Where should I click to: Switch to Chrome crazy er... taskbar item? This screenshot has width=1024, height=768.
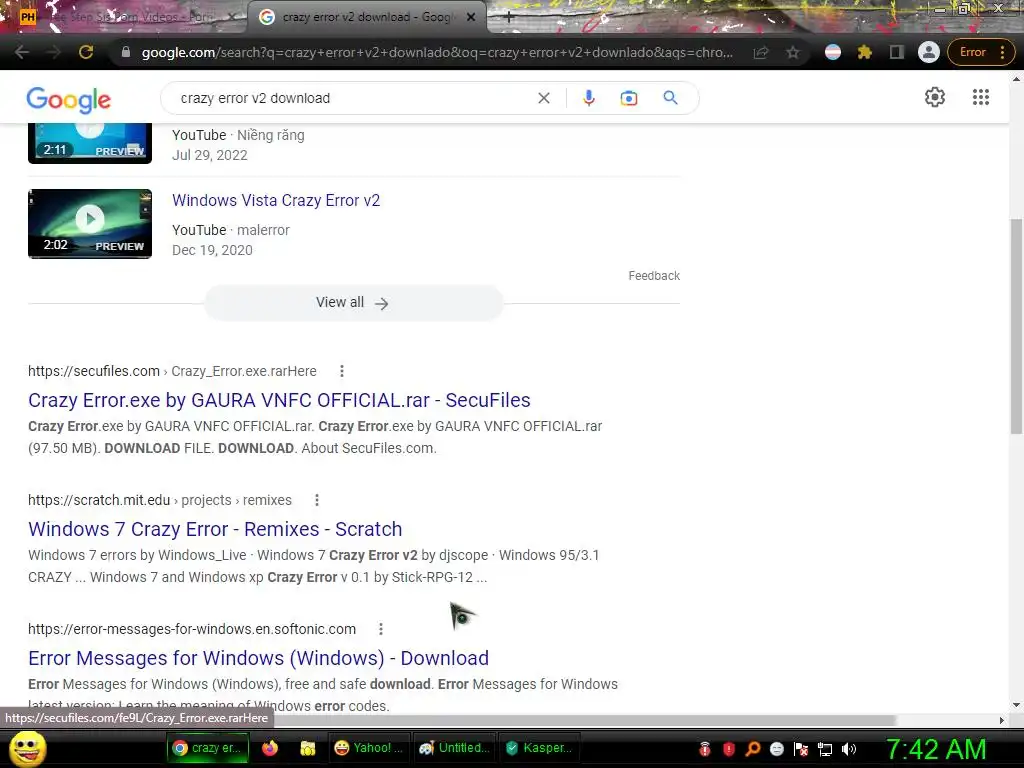point(208,748)
